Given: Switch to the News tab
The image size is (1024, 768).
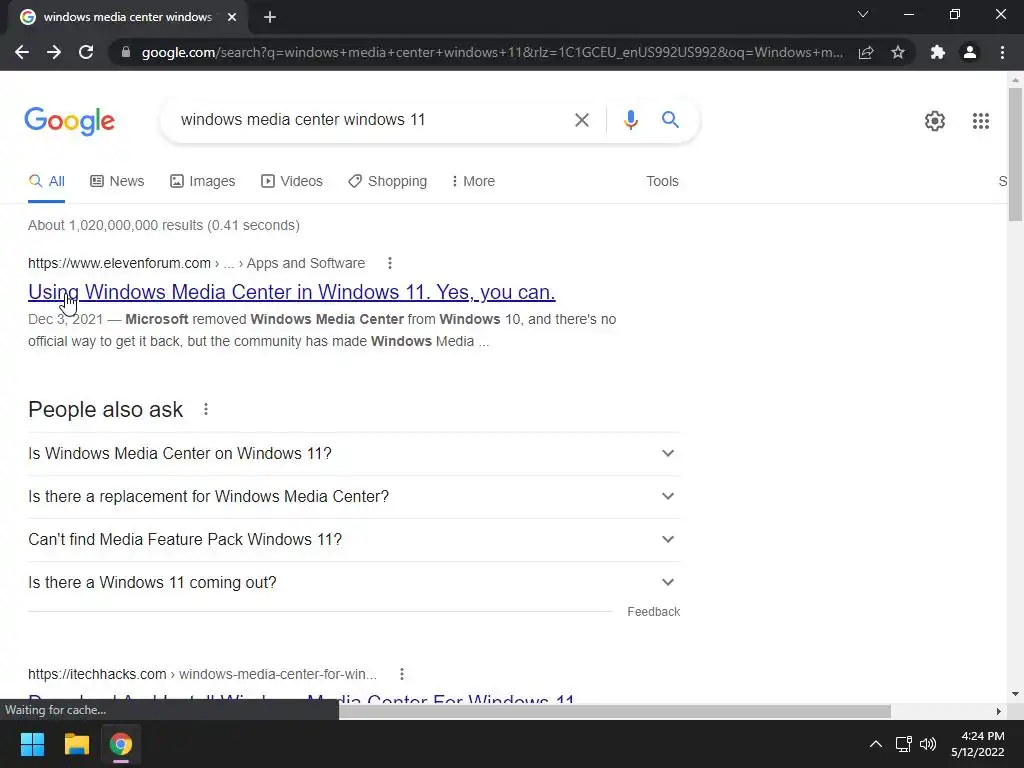Looking at the screenshot, I should coord(117,182).
